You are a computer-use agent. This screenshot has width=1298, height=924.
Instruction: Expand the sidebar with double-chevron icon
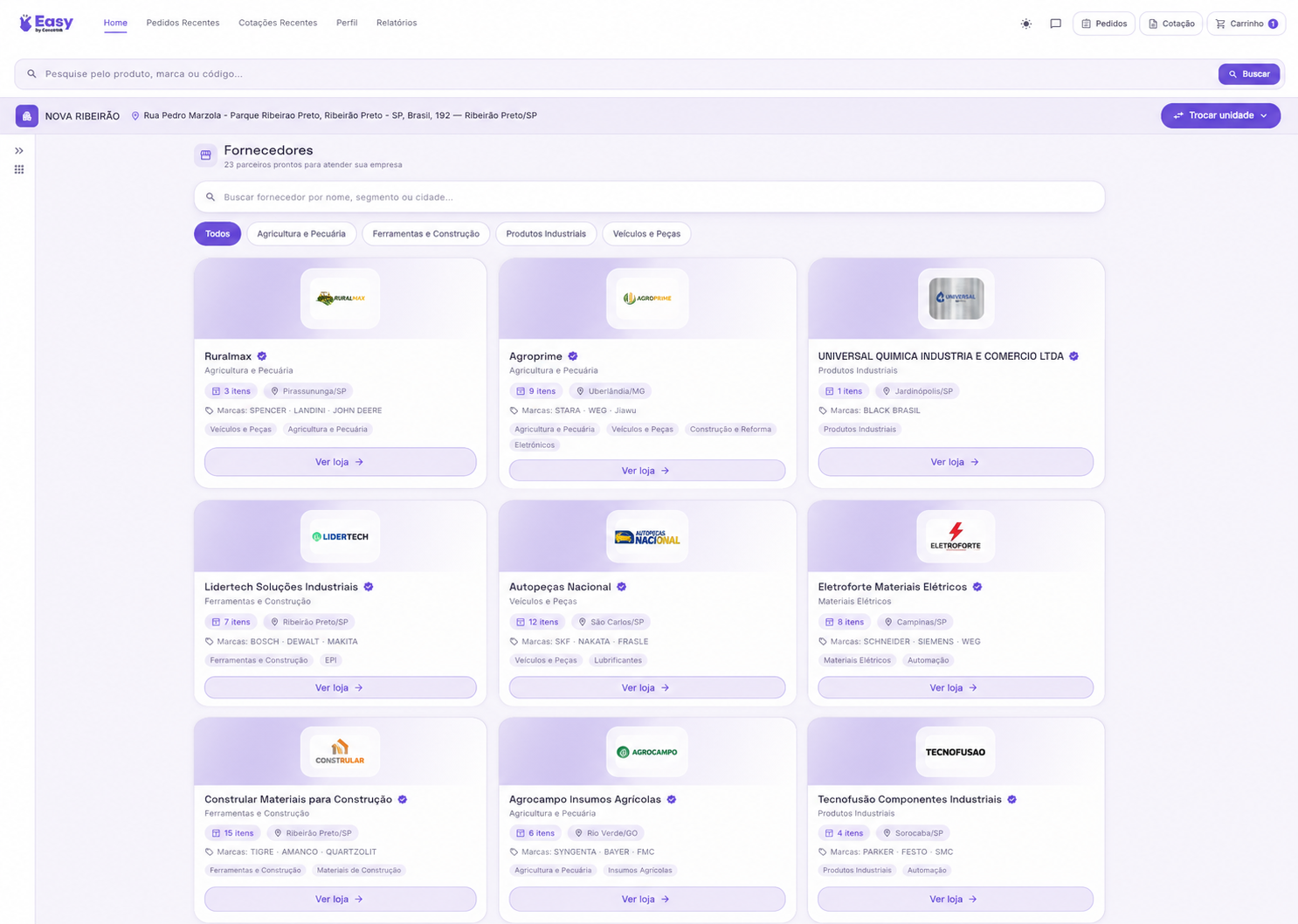[19, 151]
